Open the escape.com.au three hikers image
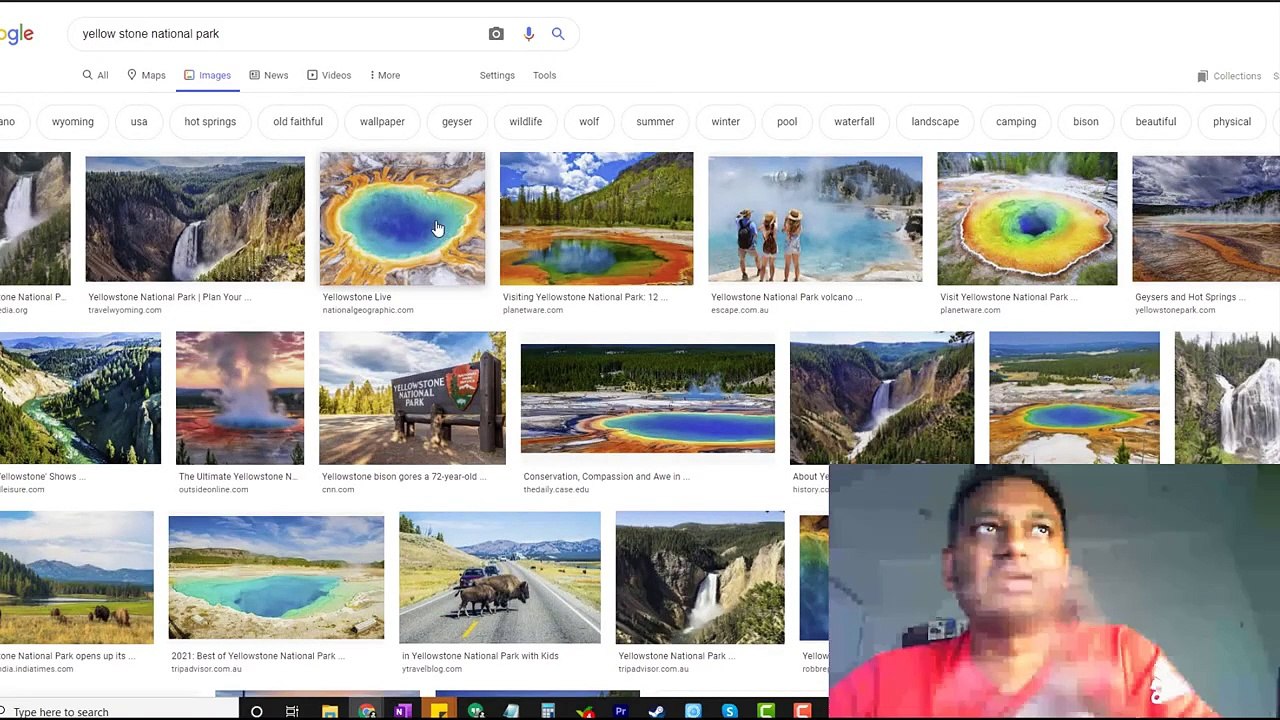 pyautogui.click(x=815, y=219)
